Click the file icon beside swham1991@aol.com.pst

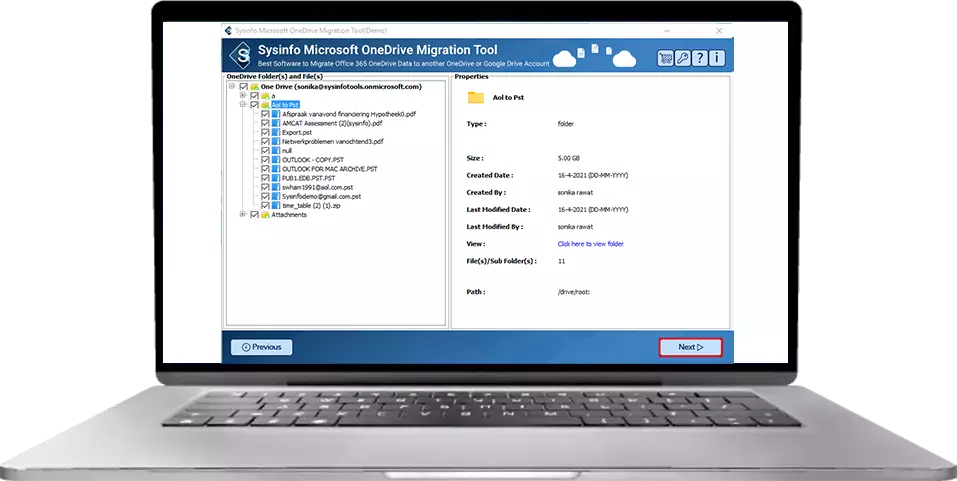coord(276,187)
